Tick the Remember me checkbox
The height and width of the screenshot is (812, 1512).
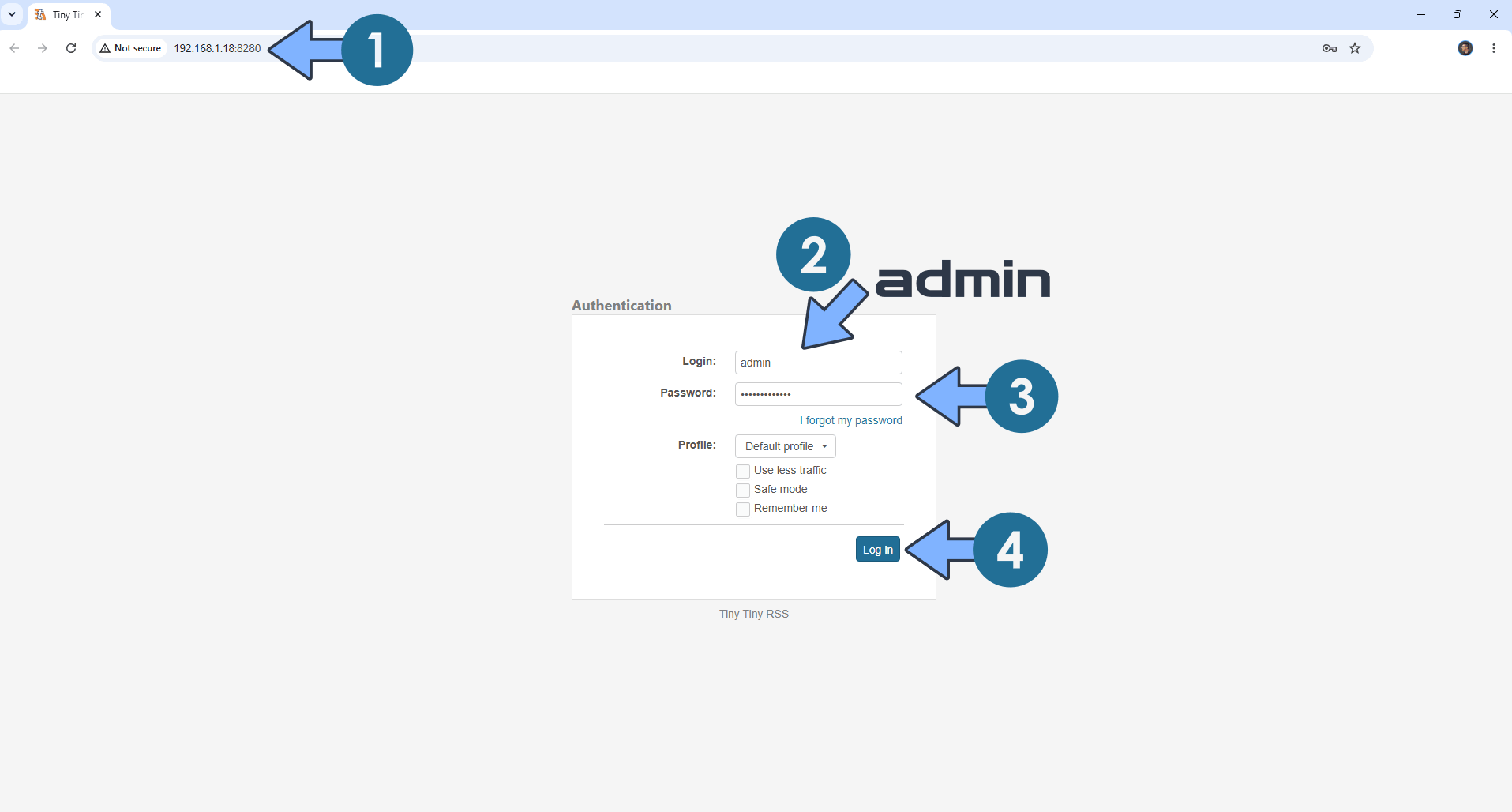[x=743, y=509]
